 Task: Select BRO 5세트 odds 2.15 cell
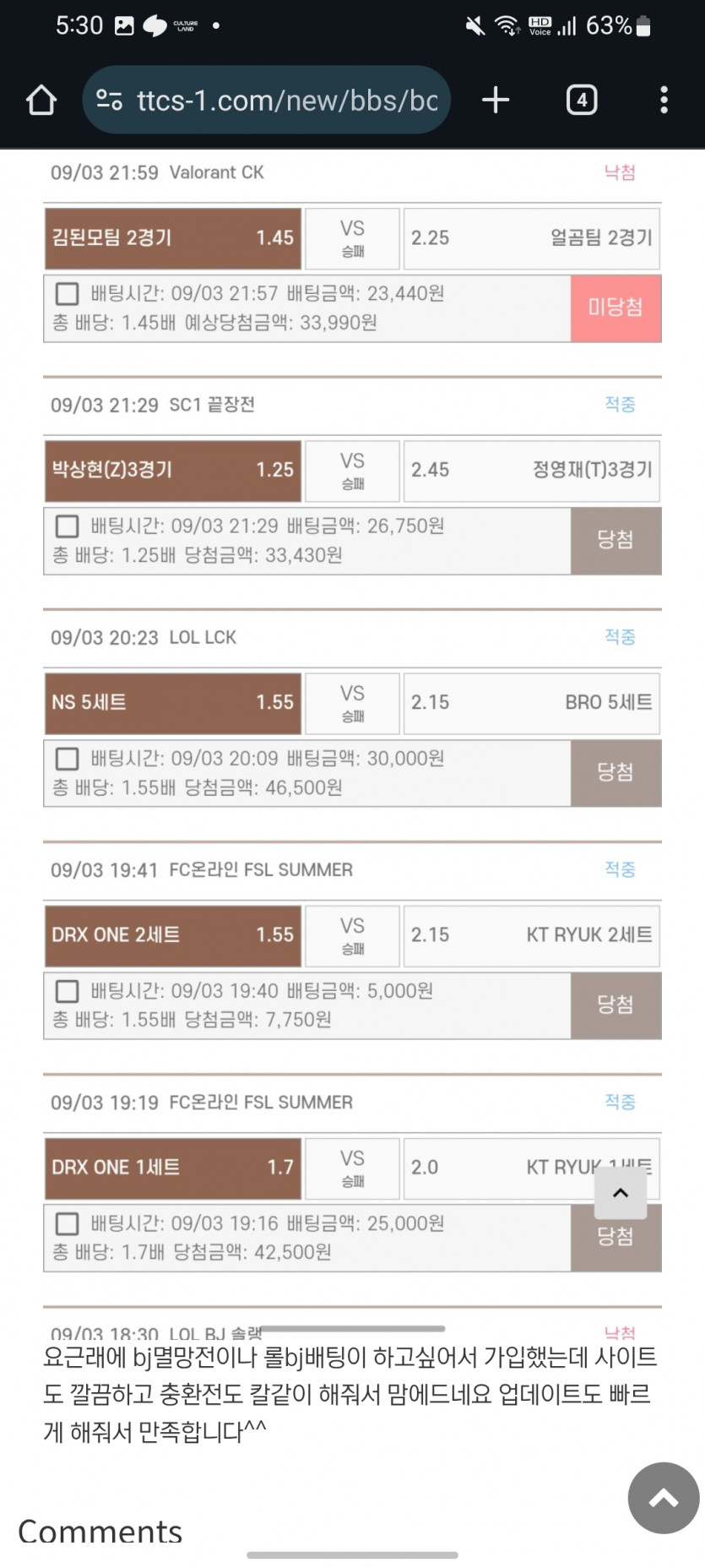(x=531, y=703)
